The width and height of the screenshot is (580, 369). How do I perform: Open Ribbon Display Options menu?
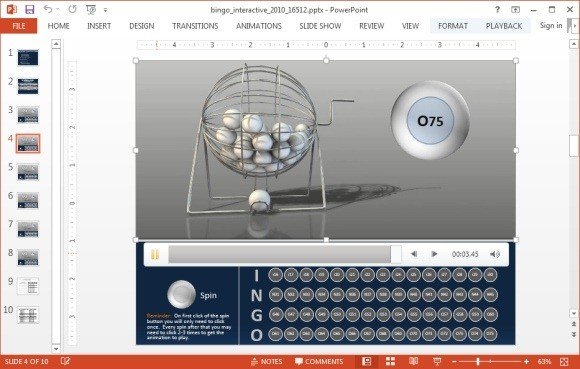tap(515, 10)
